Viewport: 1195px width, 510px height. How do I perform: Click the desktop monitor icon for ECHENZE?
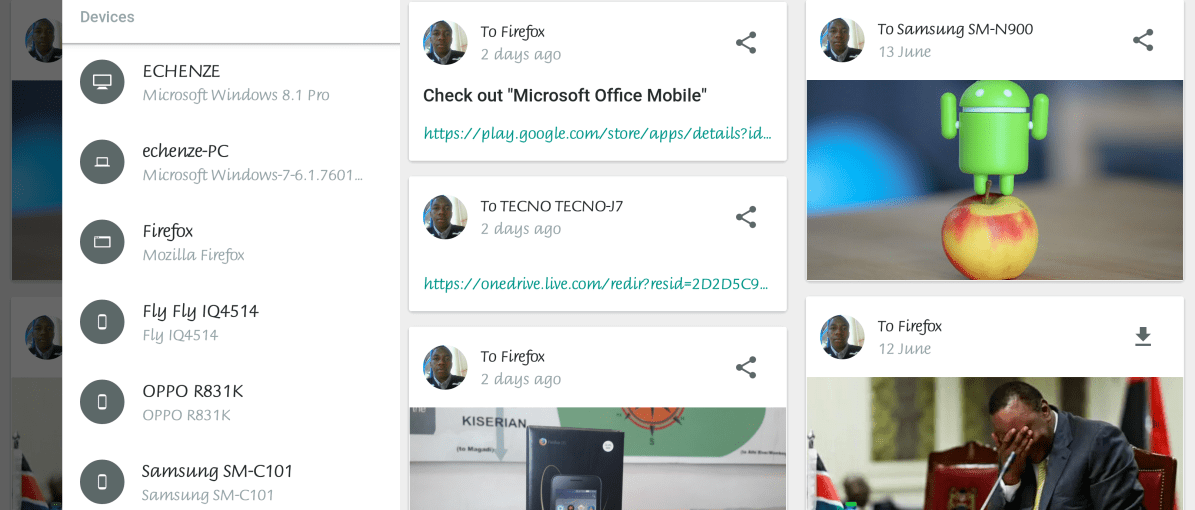click(x=102, y=82)
